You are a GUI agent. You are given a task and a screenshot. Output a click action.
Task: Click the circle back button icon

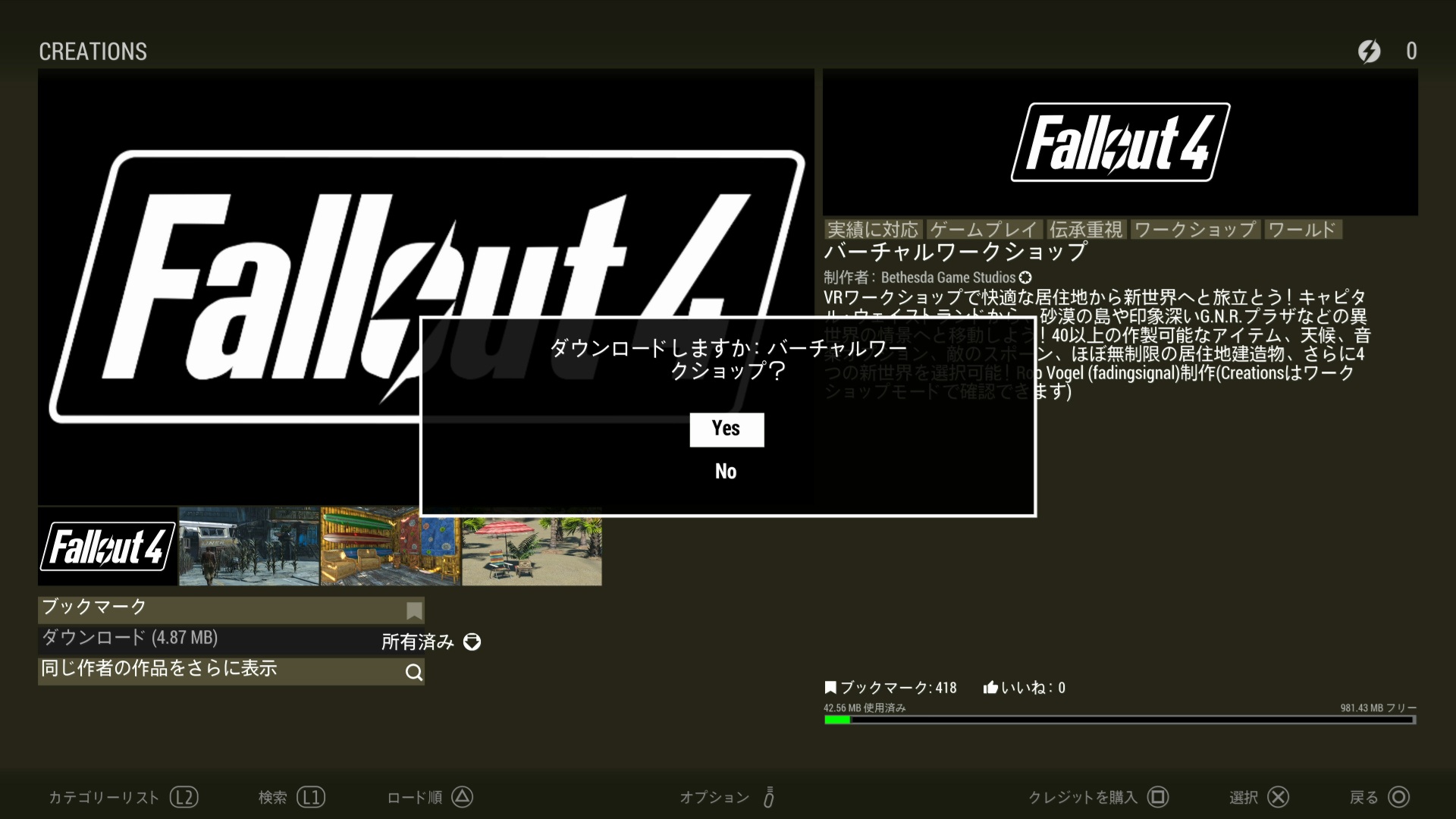pos(1398,797)
